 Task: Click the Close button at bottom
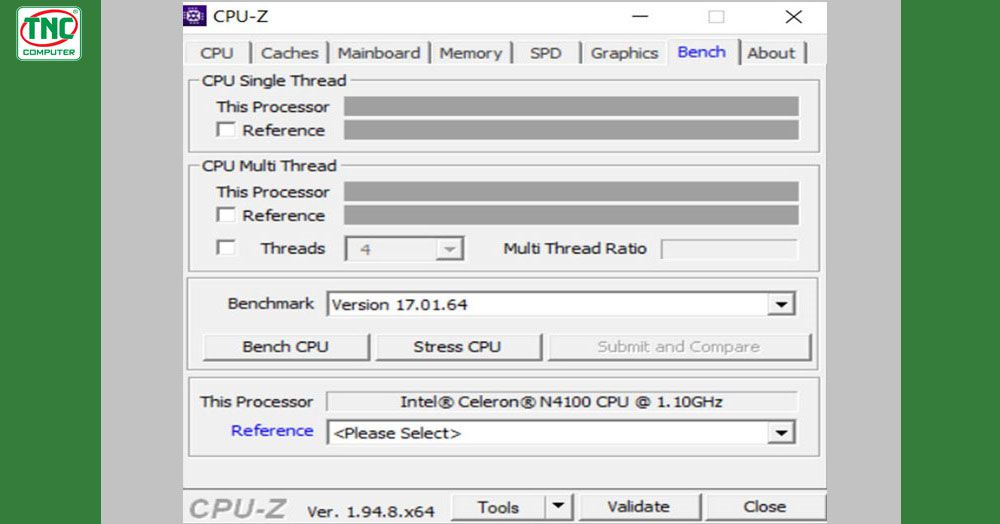[765, 507]
